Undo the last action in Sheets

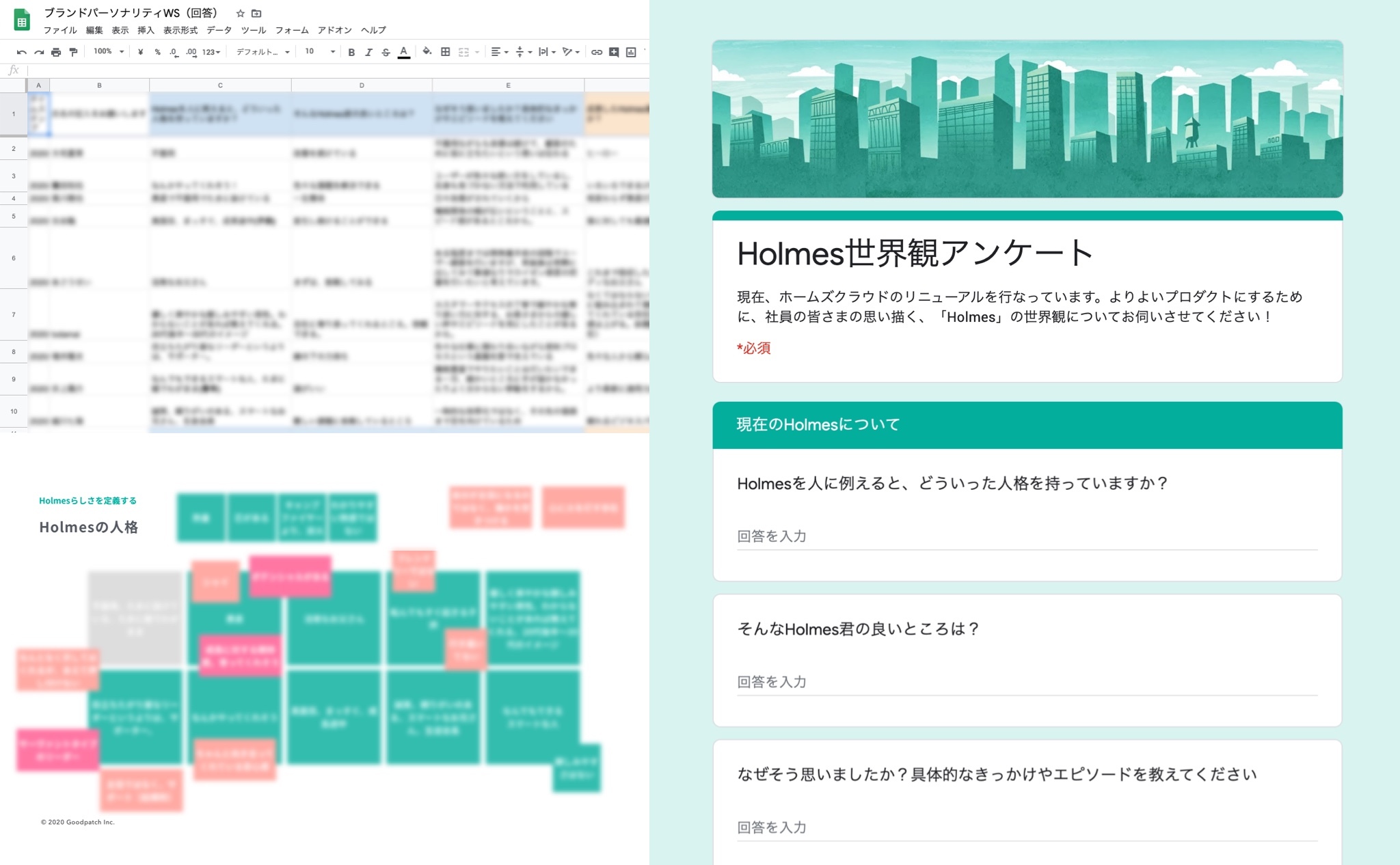(22, 52)
